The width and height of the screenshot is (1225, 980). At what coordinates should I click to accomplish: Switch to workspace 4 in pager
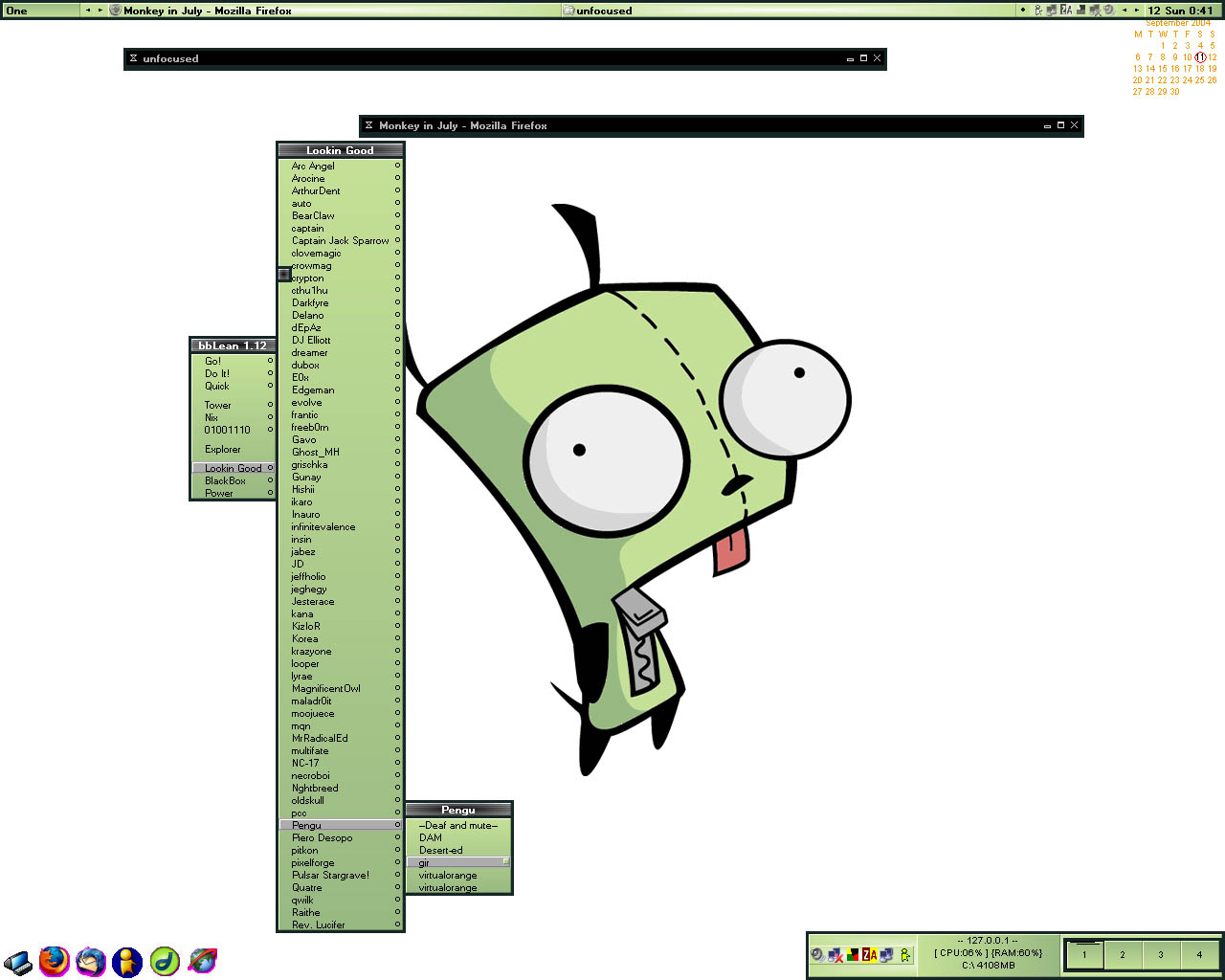(x=1199, y=954)
